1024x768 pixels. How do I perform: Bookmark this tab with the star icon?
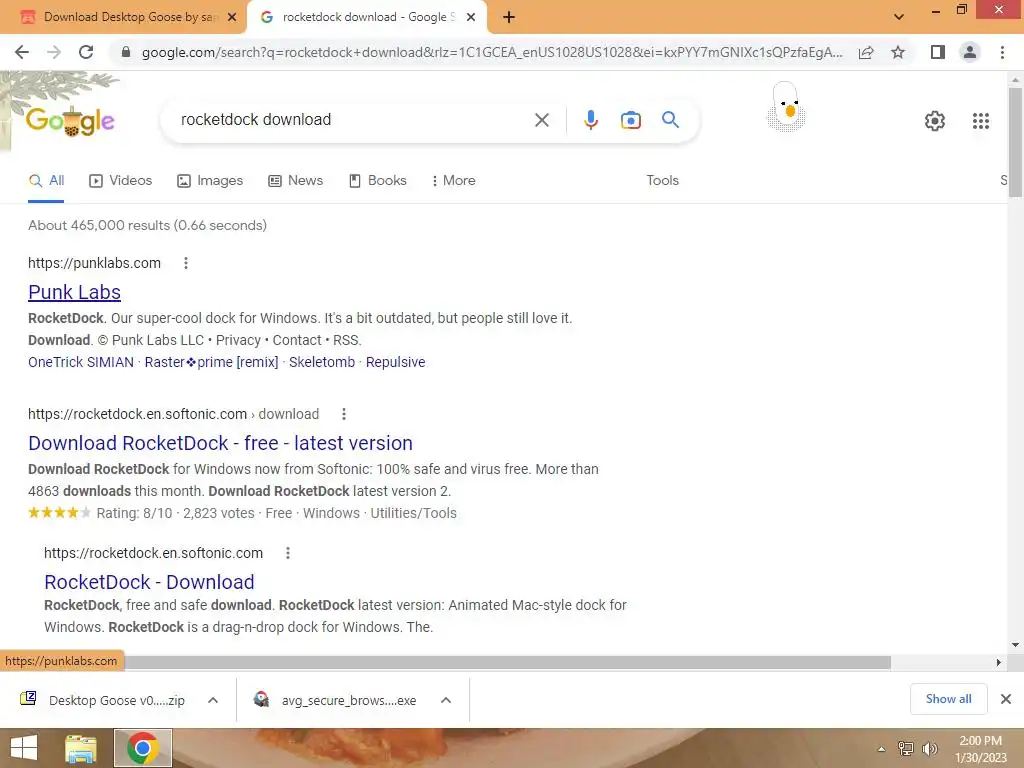click(898, 52)
